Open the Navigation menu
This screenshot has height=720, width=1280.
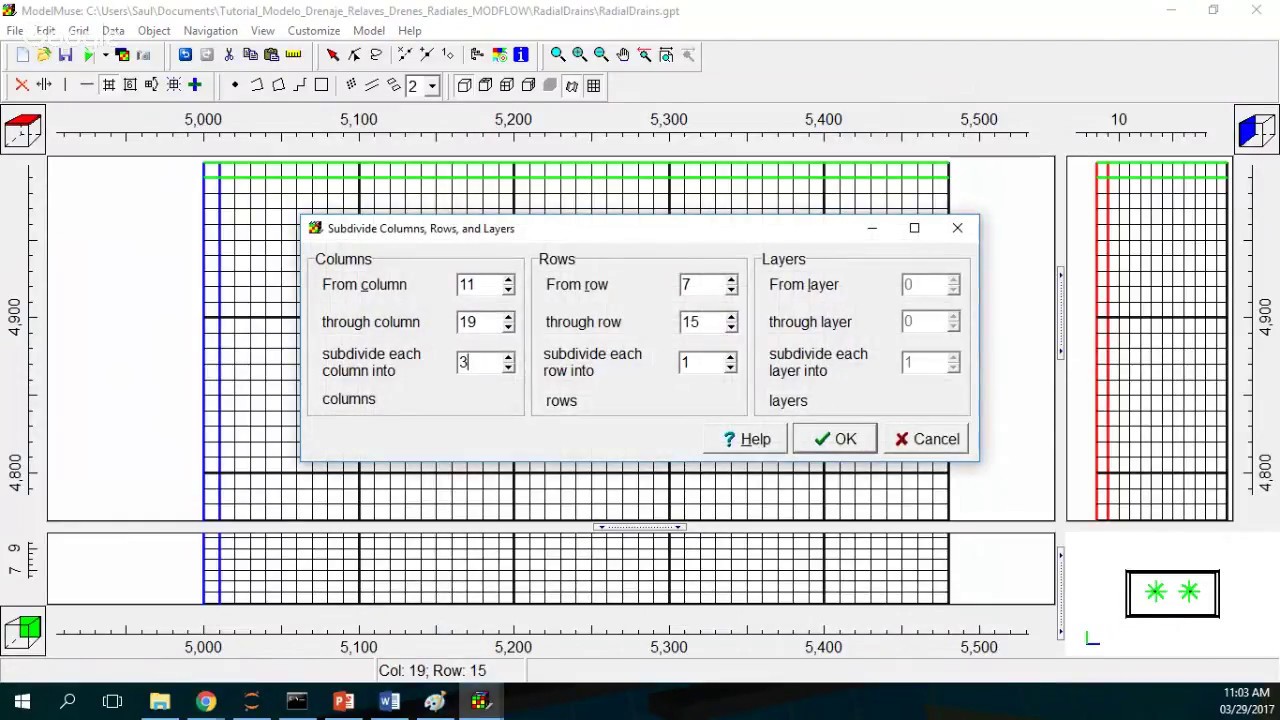coord(210,31)
